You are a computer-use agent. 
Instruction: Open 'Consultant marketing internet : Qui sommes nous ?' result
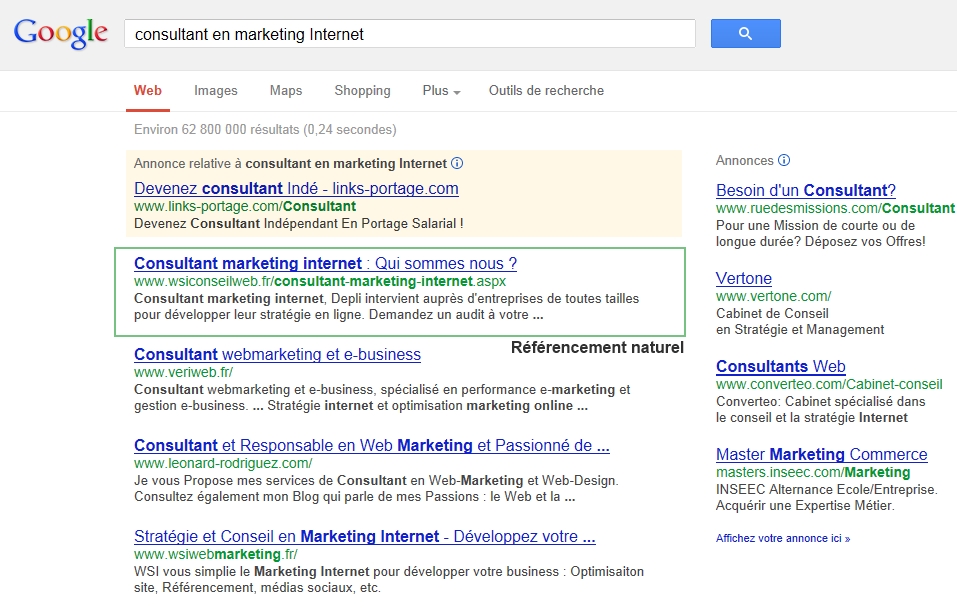point(325,264)
